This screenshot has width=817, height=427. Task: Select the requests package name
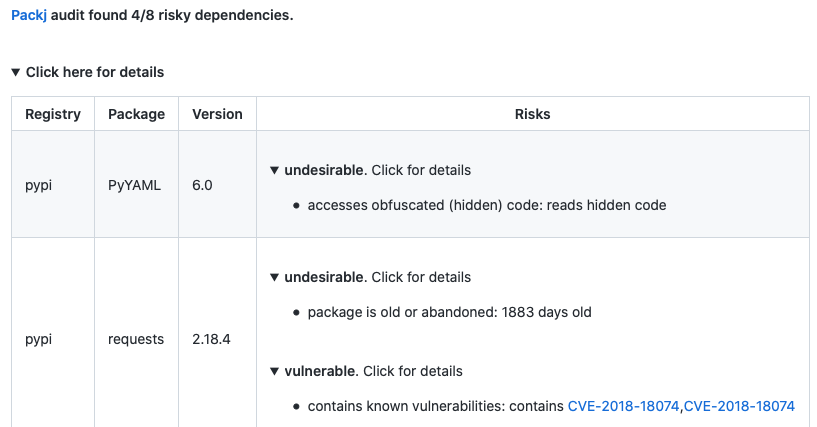point(136,339)
